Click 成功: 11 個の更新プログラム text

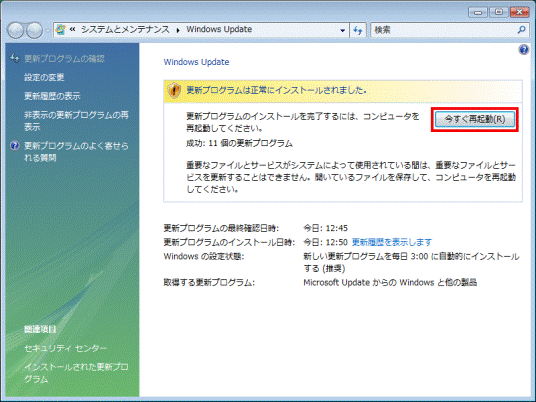239,143
